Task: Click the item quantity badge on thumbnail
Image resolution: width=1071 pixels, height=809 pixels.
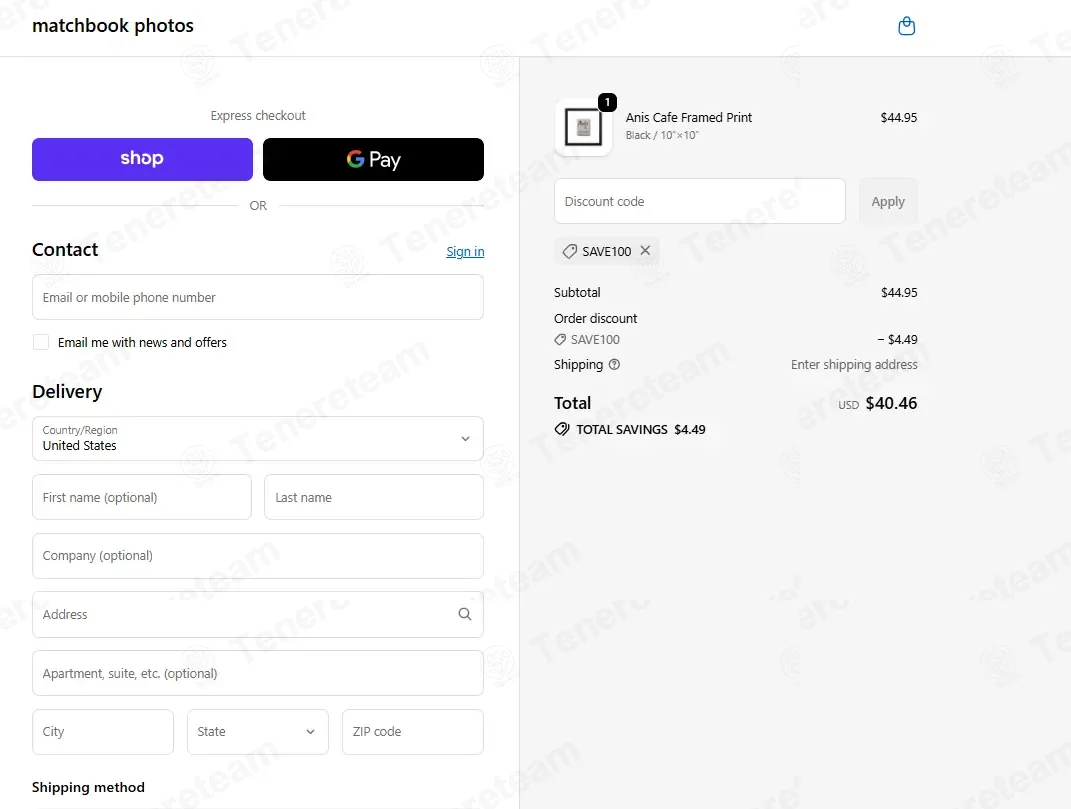Action: coord(607,102)
